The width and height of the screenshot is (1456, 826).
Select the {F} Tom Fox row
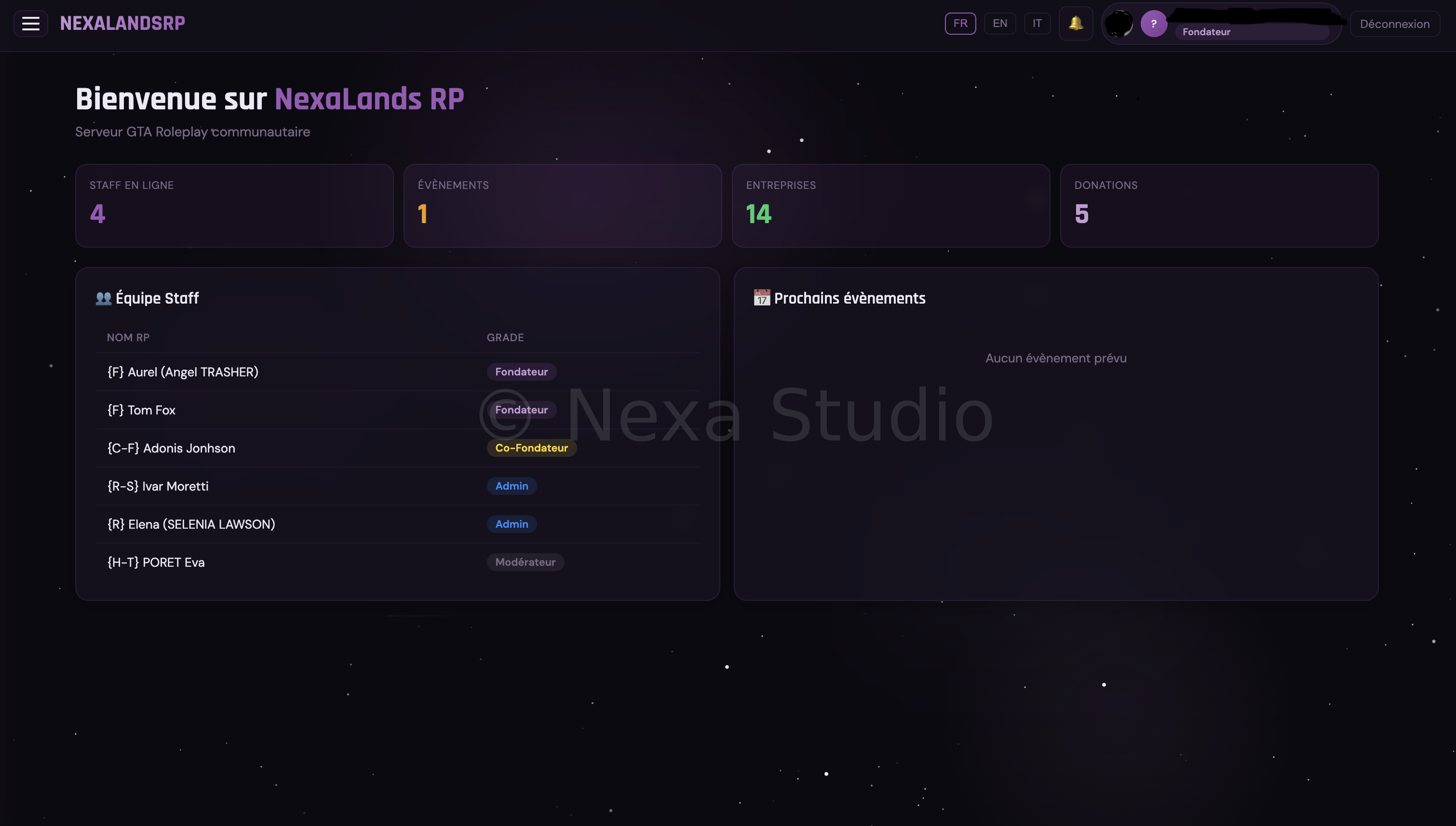click(398, 410)
